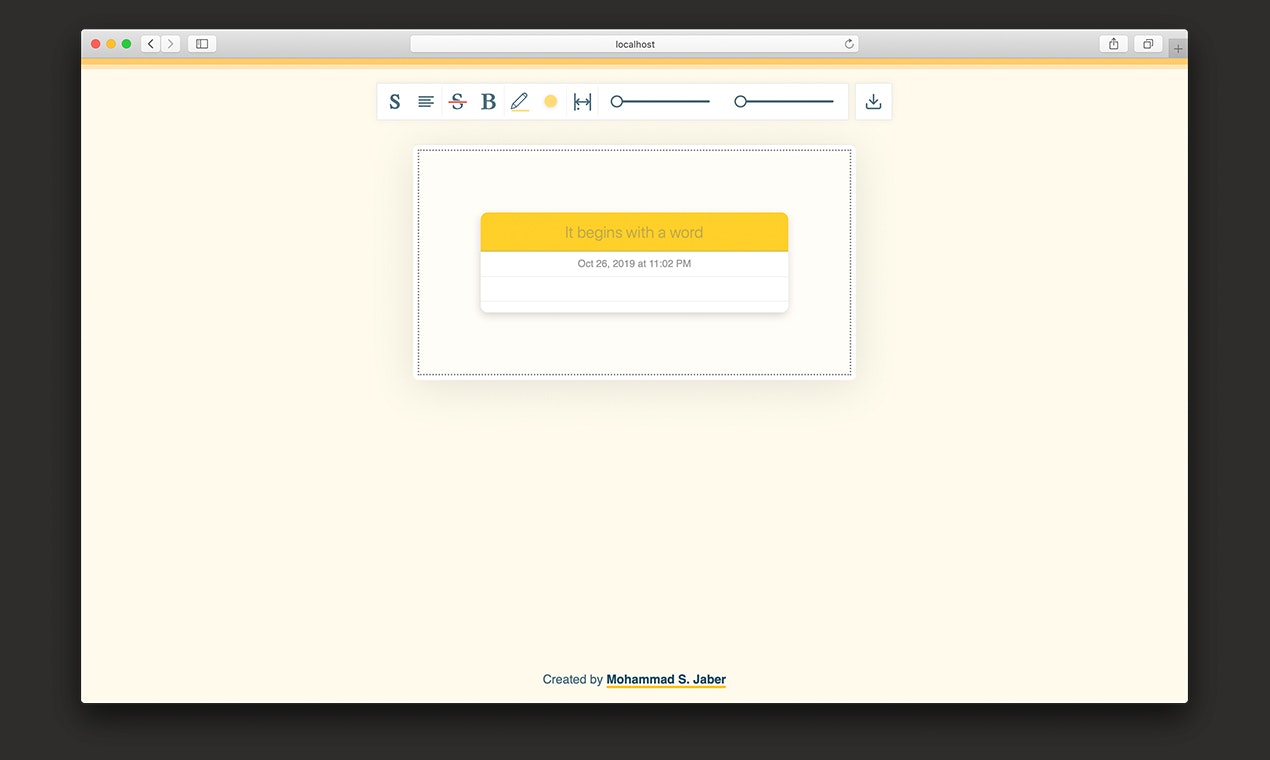
Task: Show all tabs overview button
Action: 1148,44
